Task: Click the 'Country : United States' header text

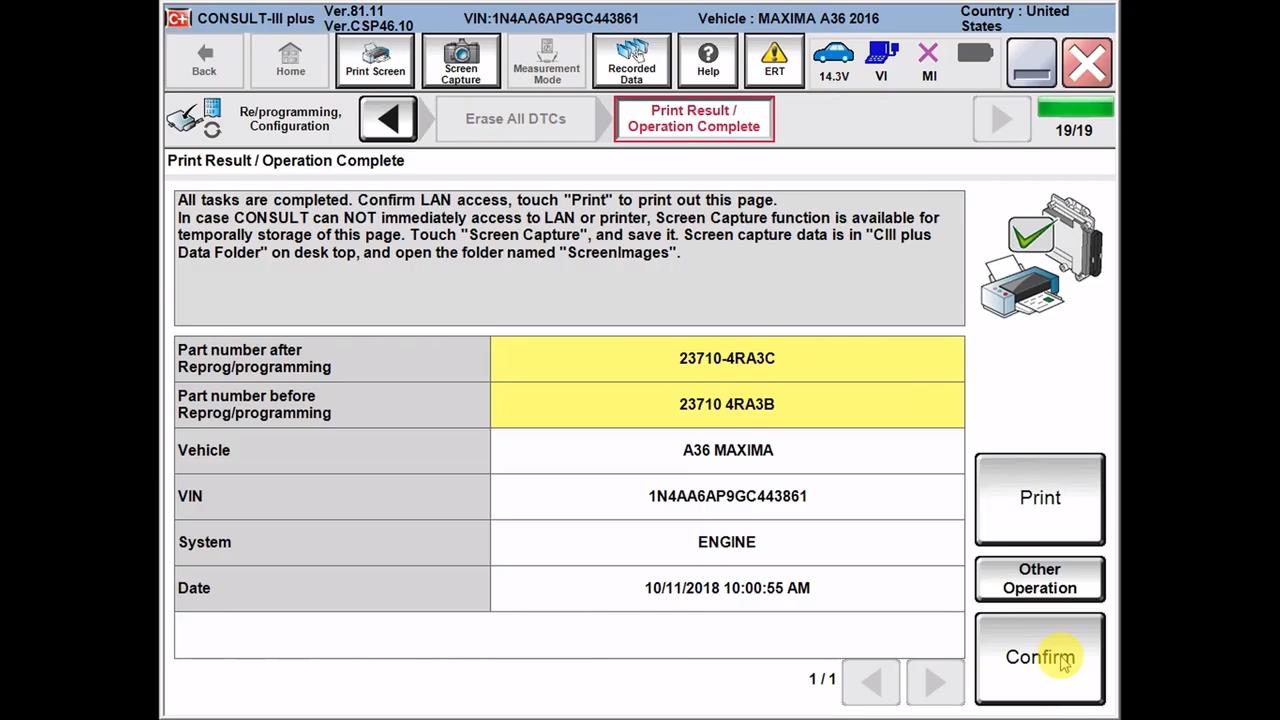Action: (1015, 18)
